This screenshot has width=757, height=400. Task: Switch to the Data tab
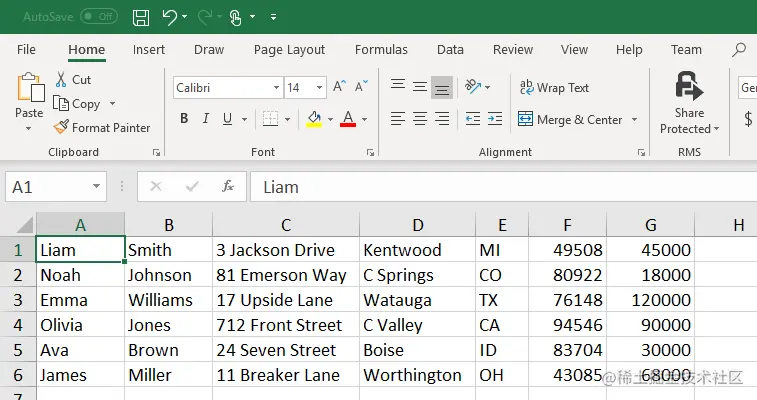[x=450, y=49]
